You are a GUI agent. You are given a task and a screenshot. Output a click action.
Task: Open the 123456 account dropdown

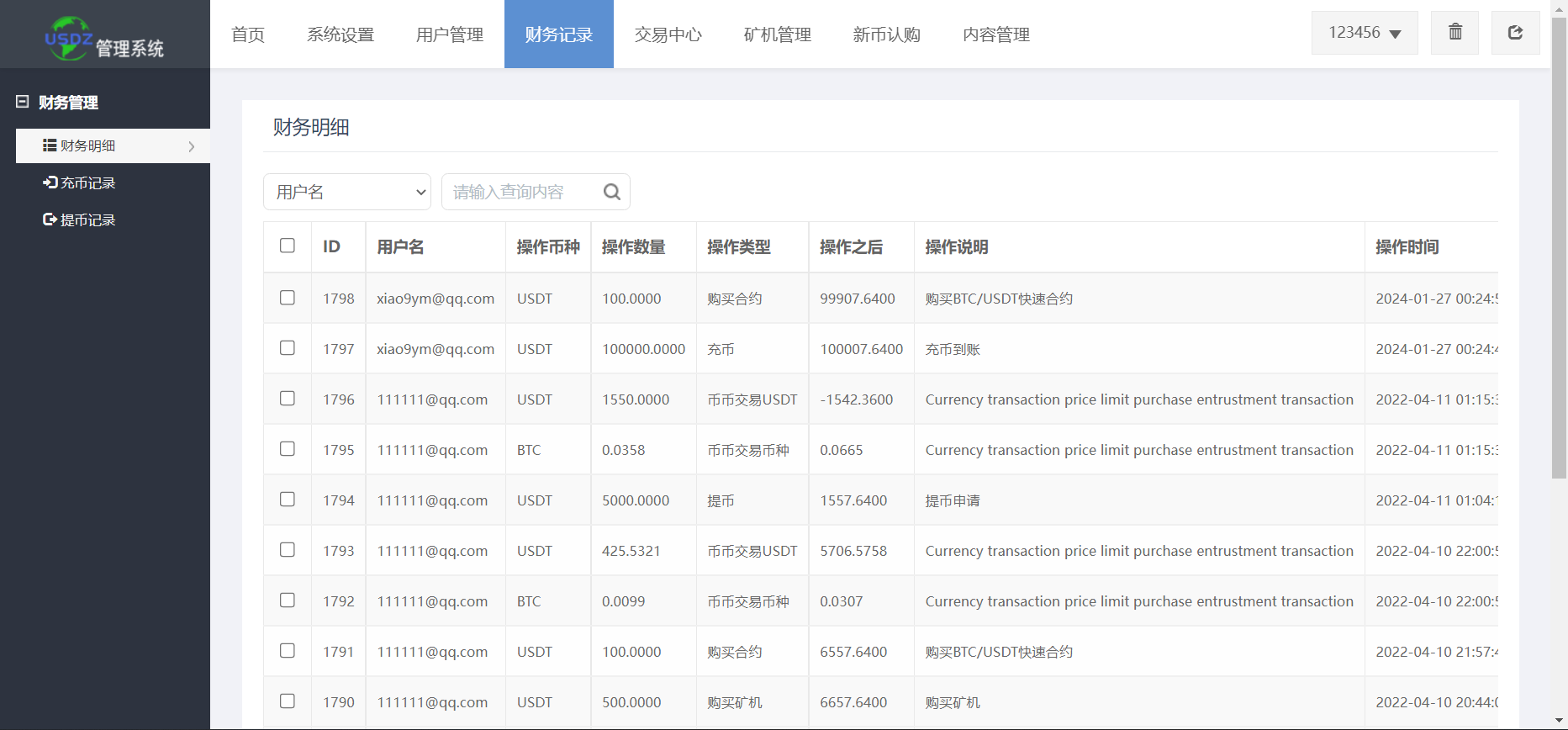(x=1365, y=33)
